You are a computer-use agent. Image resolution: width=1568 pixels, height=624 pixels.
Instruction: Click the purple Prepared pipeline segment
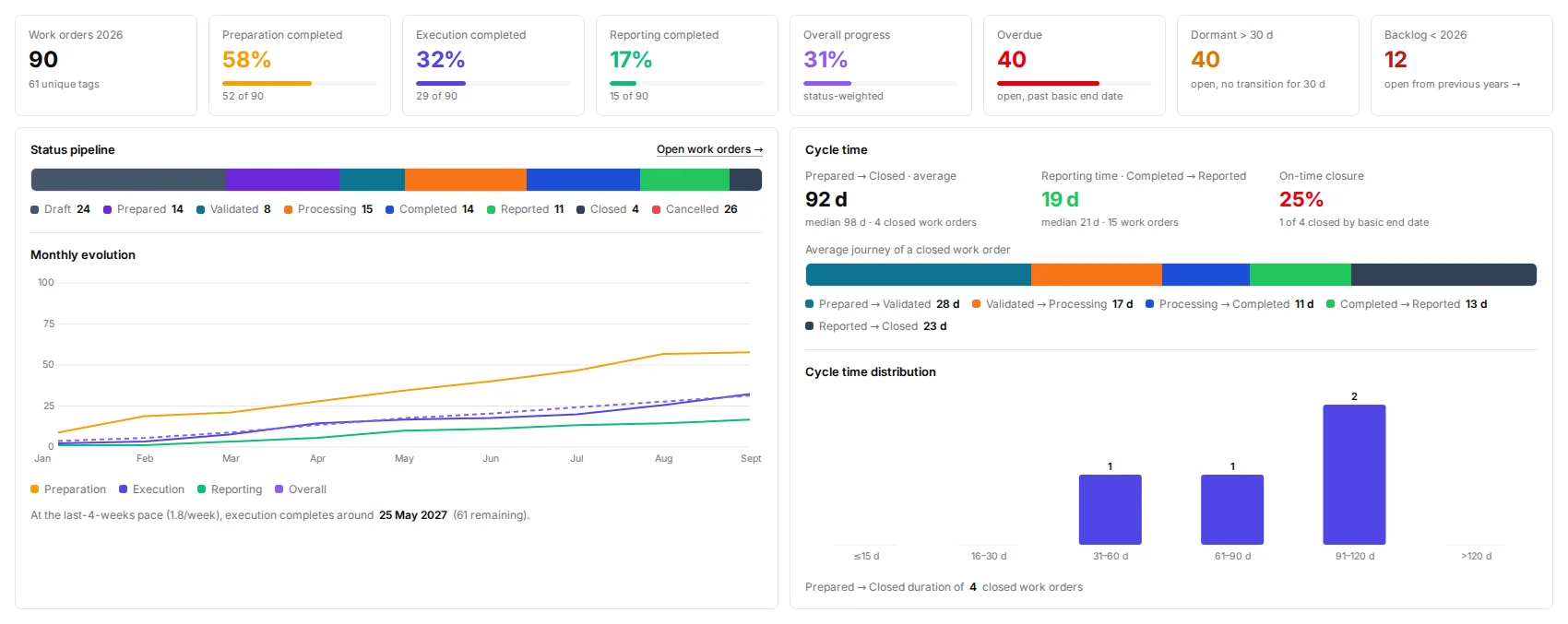pos(282,180)
